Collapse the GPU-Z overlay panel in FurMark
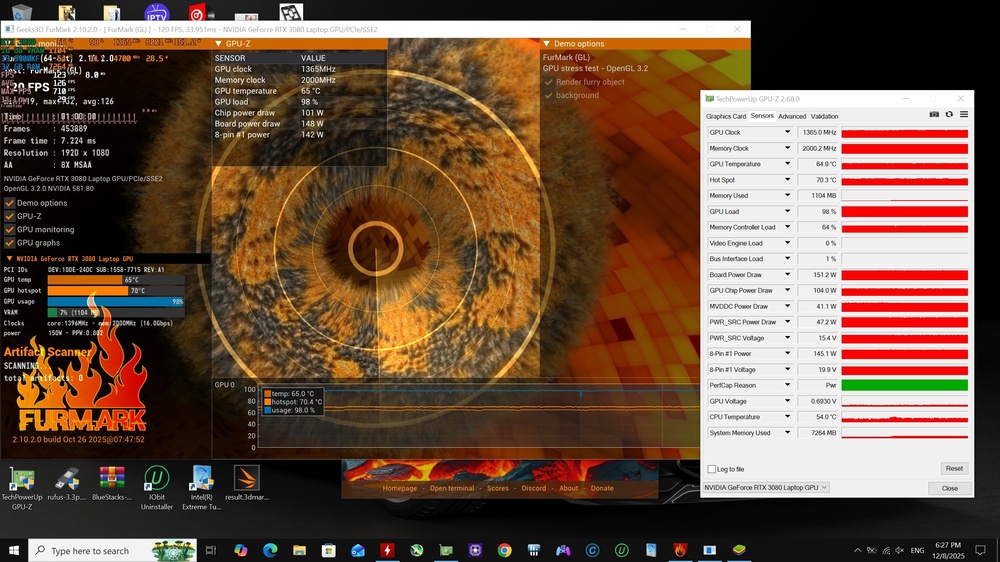 [x=217, y=44]
